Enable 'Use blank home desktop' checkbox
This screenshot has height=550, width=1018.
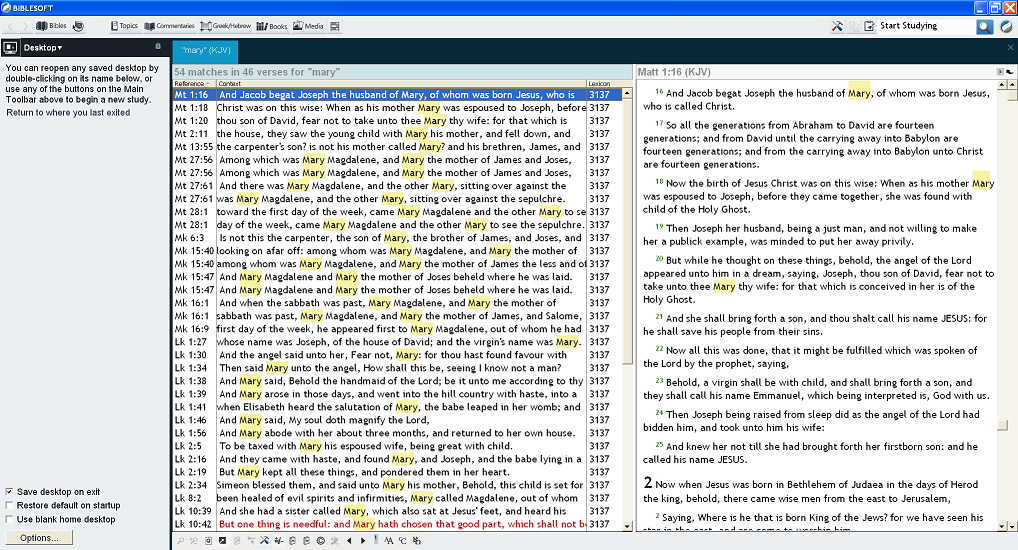(x=9, y=519)
